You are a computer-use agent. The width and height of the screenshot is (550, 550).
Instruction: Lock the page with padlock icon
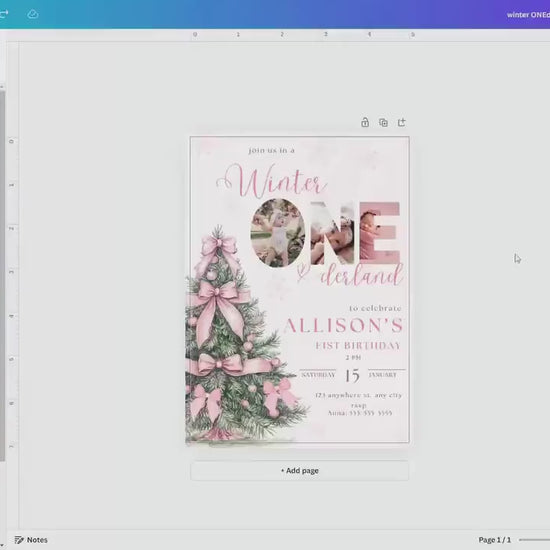(x=365, y=122)
